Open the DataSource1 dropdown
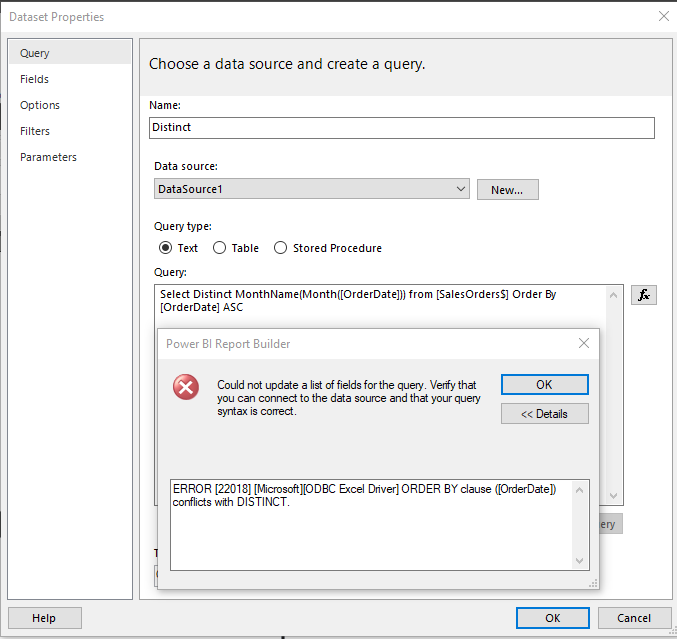677x639 pixels. (x=312, y=189)
